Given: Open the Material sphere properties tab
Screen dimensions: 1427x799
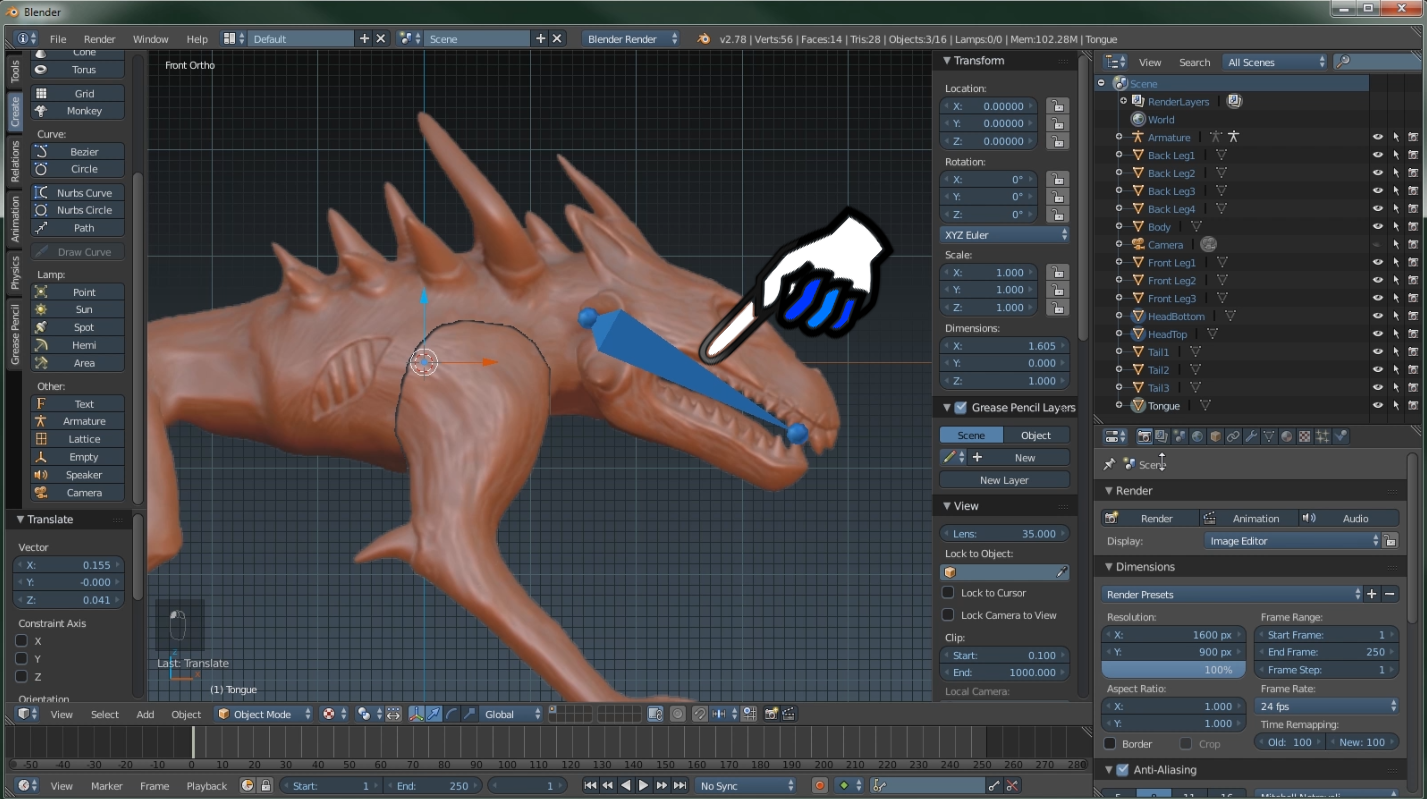Looking at the screenshot, I should tap(1287, 437).
